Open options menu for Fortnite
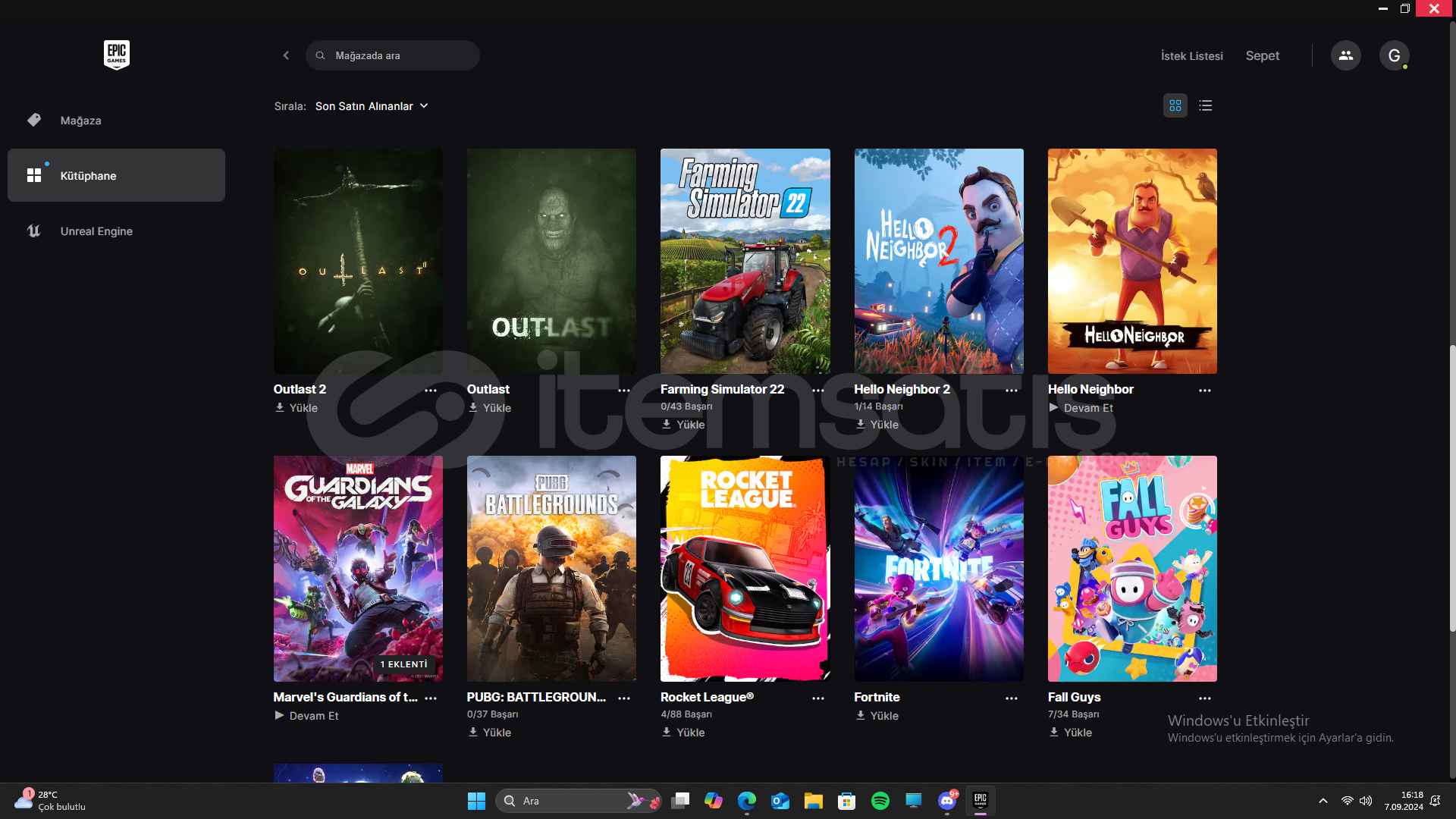1456x819 pixels. click(x=1012, y=698)
